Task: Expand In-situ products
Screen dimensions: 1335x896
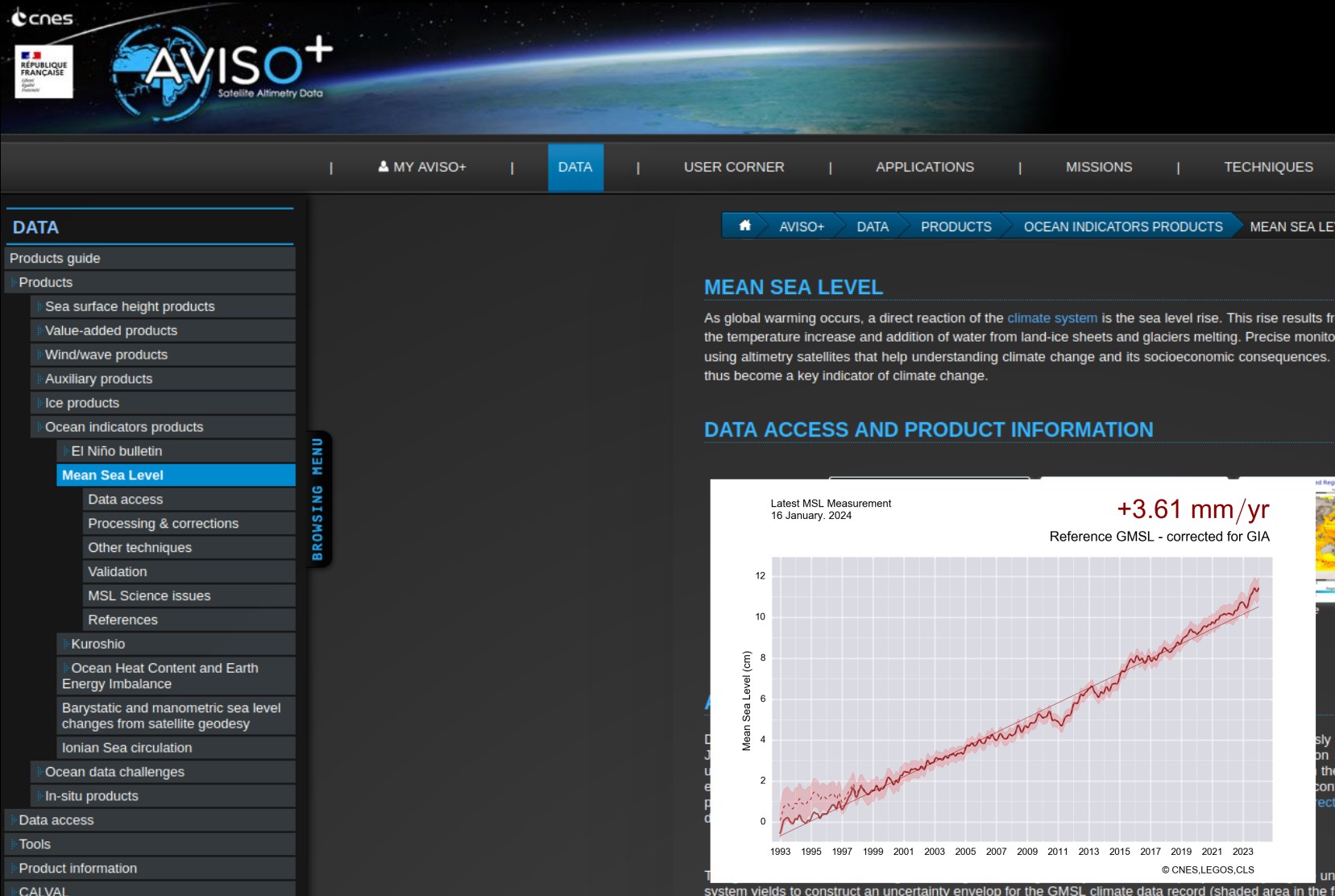Action: point(163,796)
